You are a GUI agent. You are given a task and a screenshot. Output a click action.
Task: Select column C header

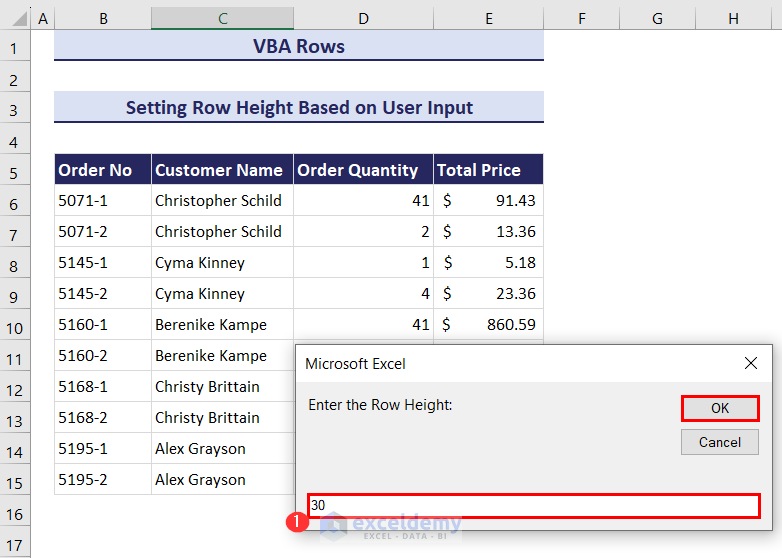pyautogui.click(x=222, y=19)
